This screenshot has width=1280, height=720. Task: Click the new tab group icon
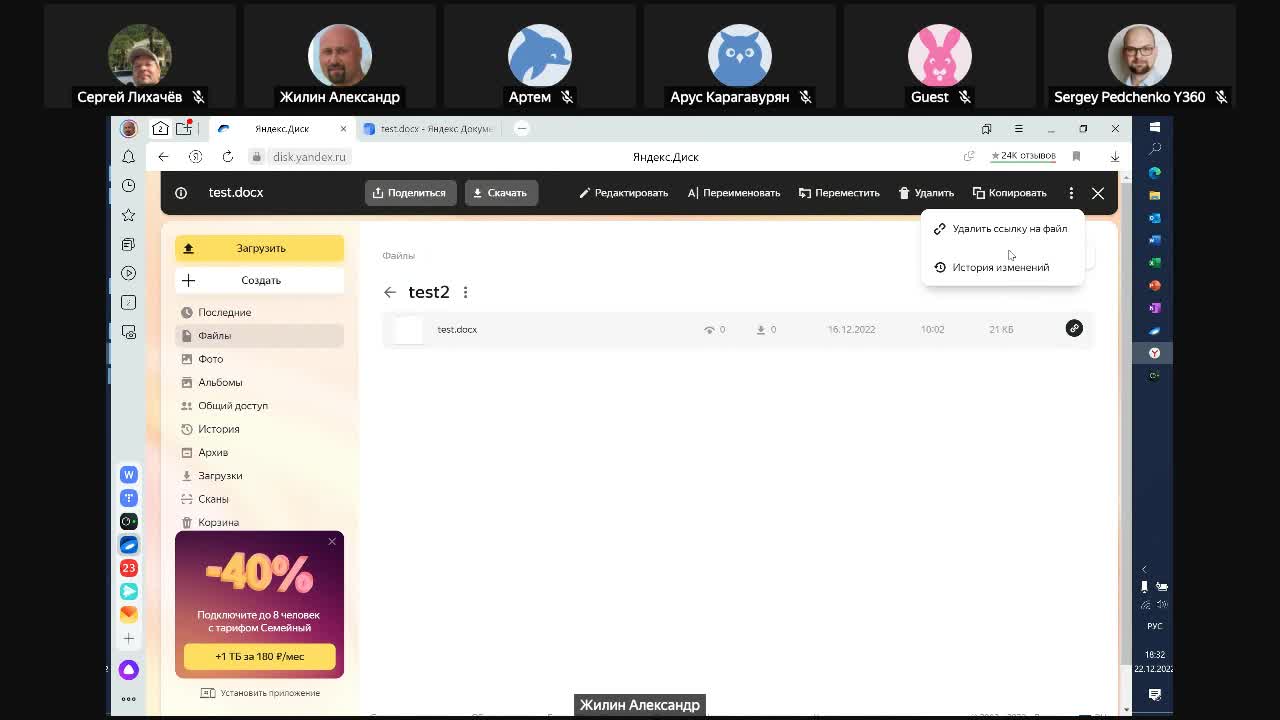(x=184, y=129)
